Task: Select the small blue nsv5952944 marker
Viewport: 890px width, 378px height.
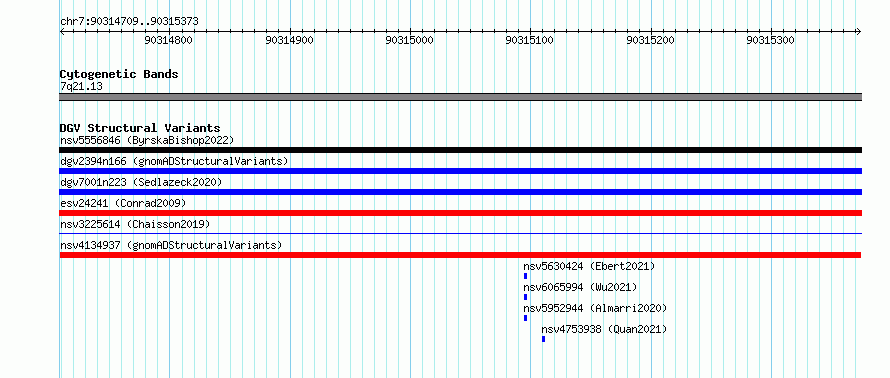Action: coord(526,318)
